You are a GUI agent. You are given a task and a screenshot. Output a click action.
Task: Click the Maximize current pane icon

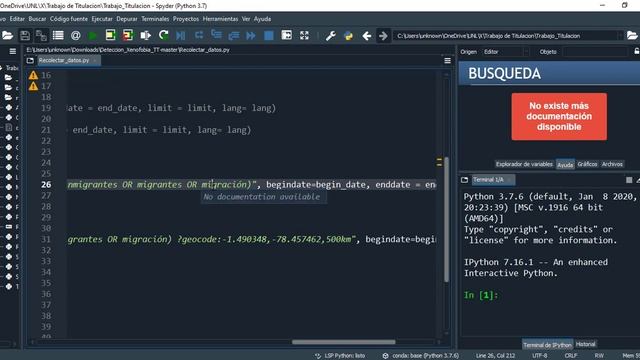[287, 36]
